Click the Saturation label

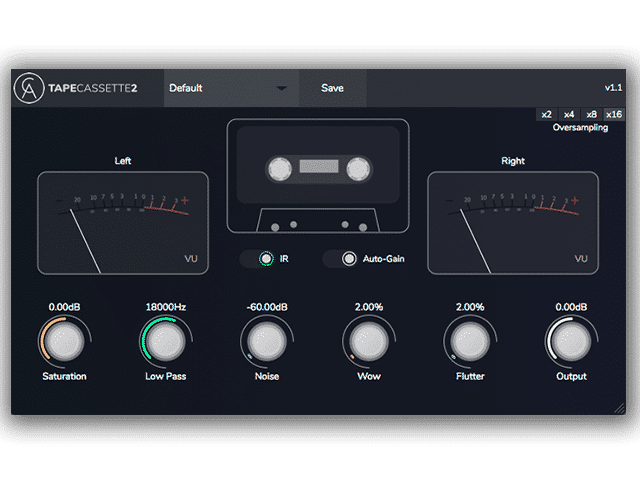[x=64, y=376]
